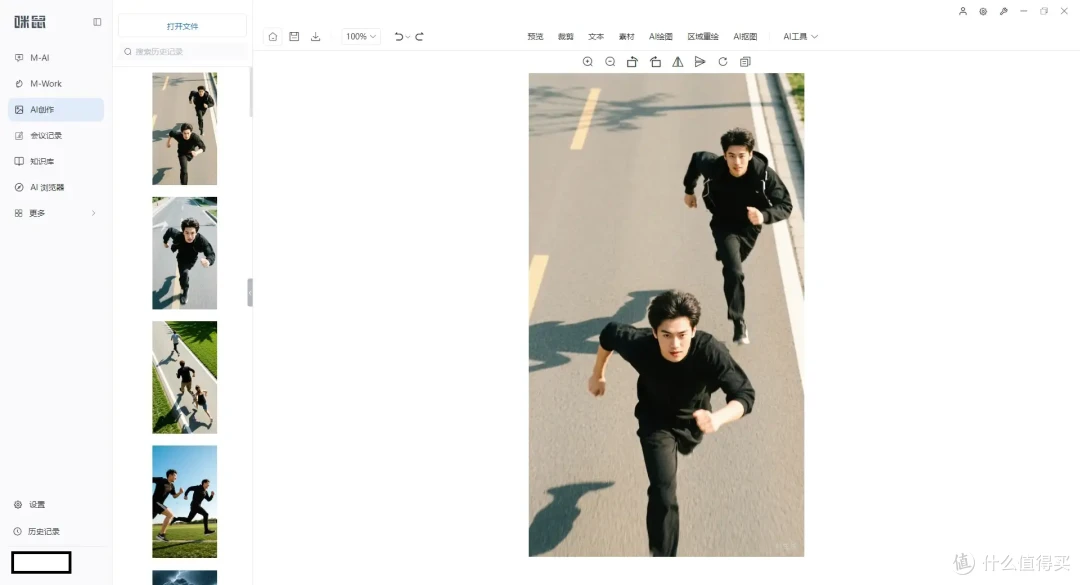Select the 文本 text menu item
Viewport: 1080px width, 585px height.
[596, 37]
